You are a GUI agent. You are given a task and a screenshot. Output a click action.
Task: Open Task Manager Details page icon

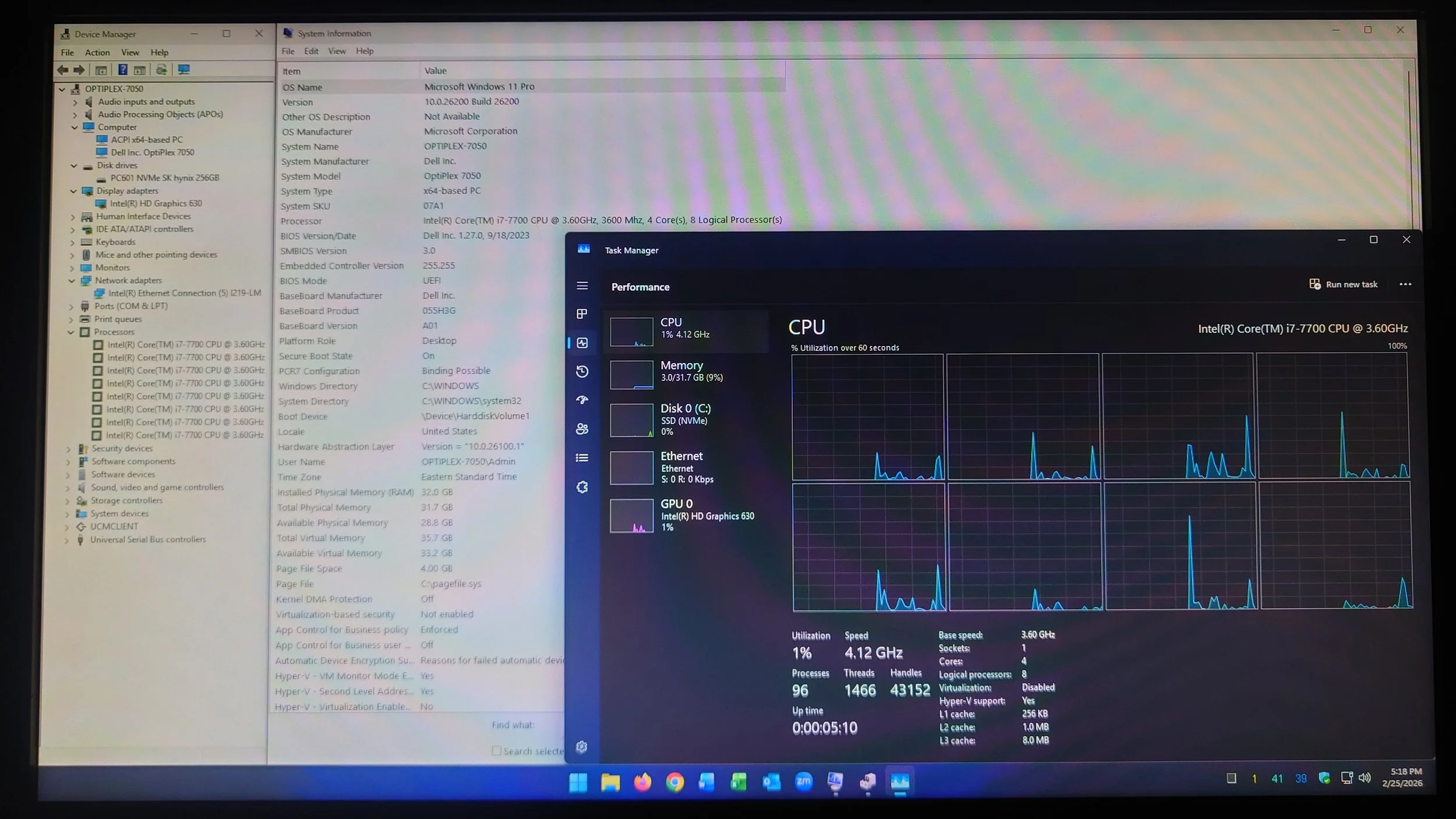pyautogui.click(x=582, y=458)
